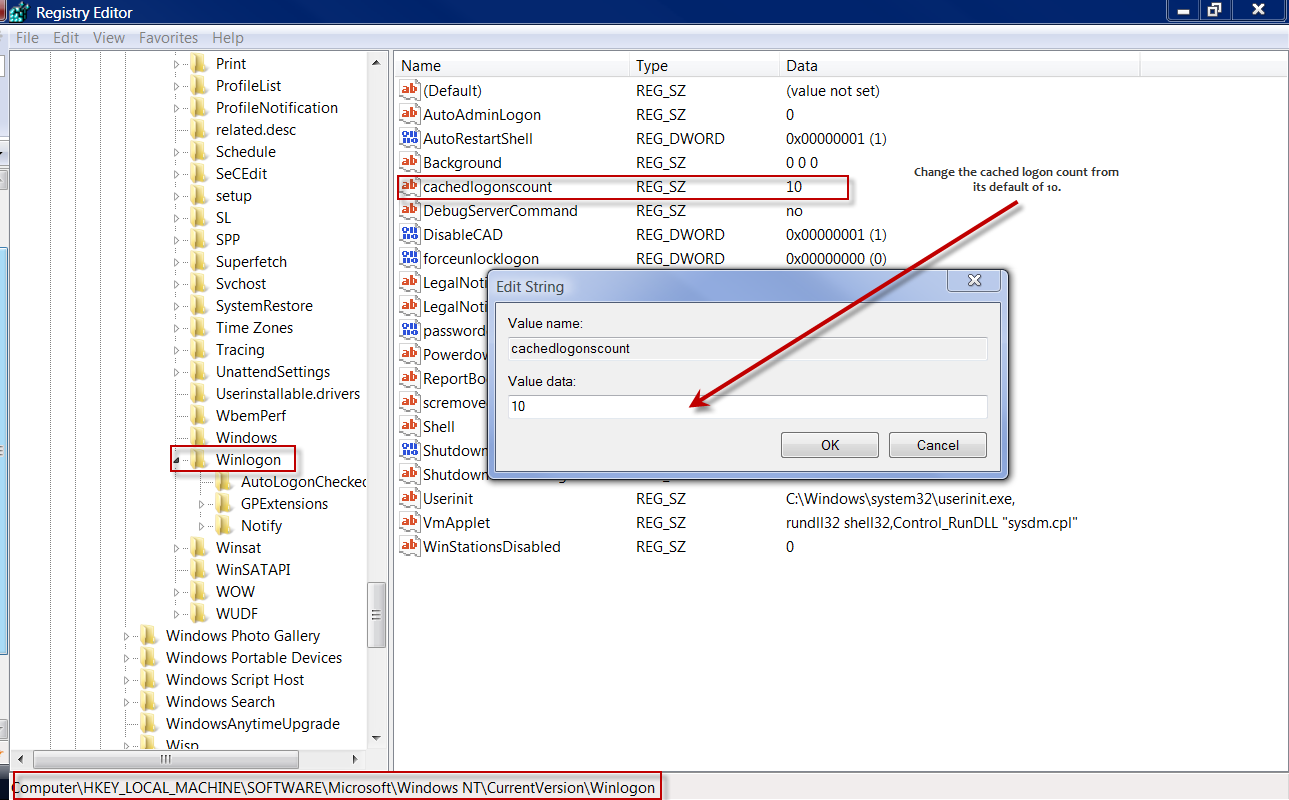Click the WindowsAnytimeUpgrade folder icon
The image size is (1289, 800).
[x=150, y=724]
